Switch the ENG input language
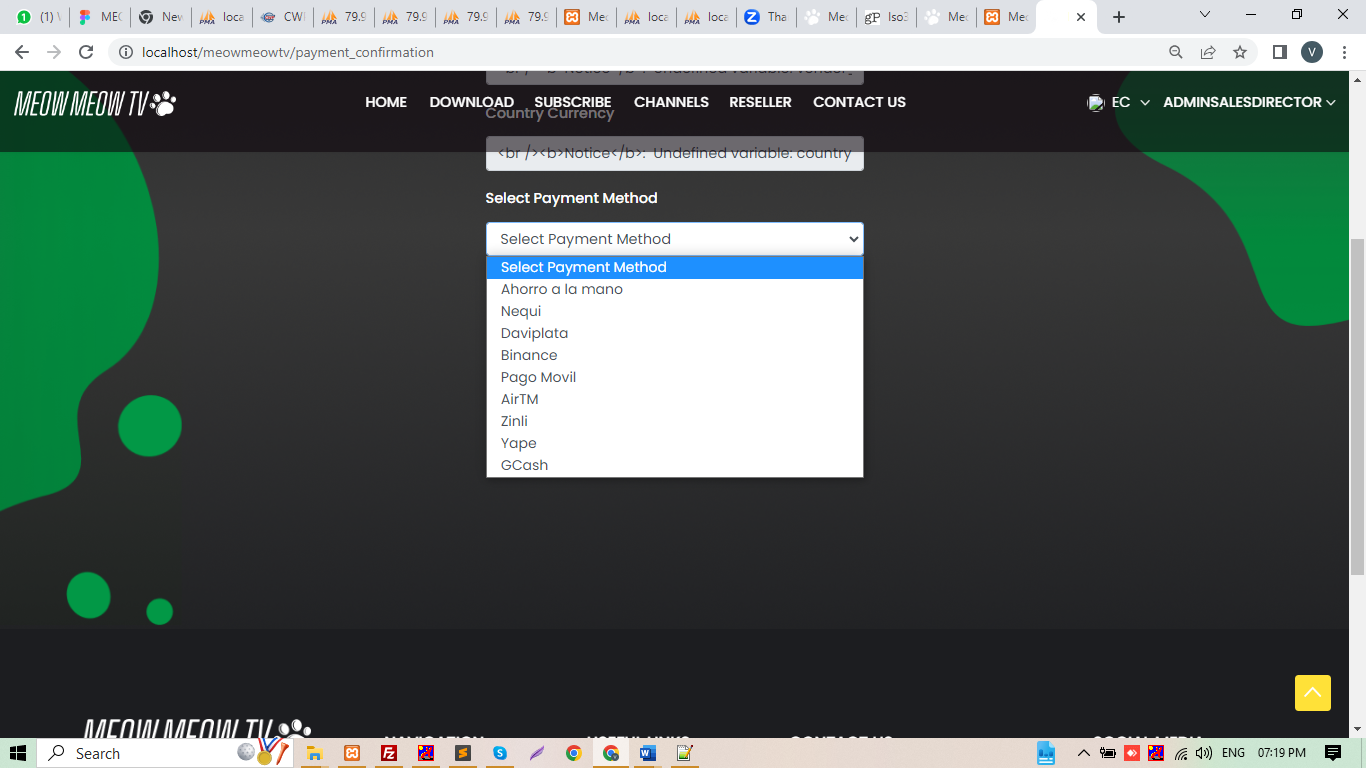 click(x=1233, y=753)
